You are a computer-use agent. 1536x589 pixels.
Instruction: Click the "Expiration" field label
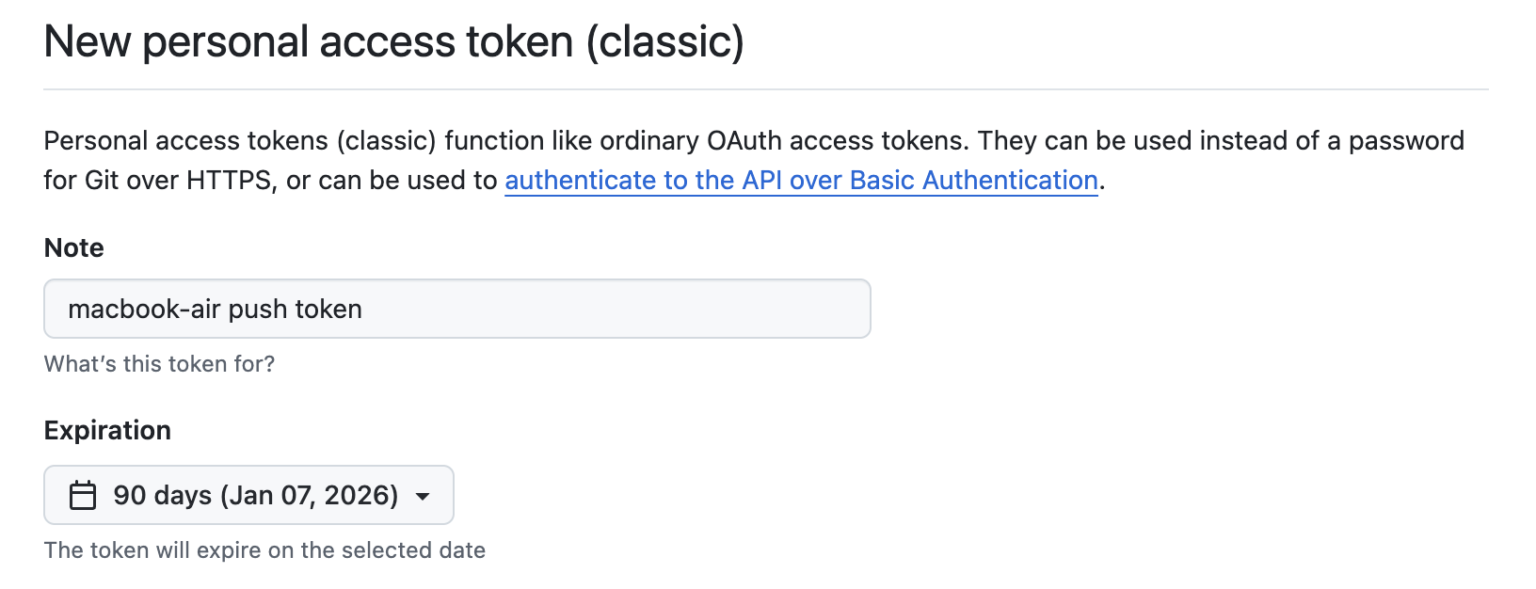pos(107,430)
